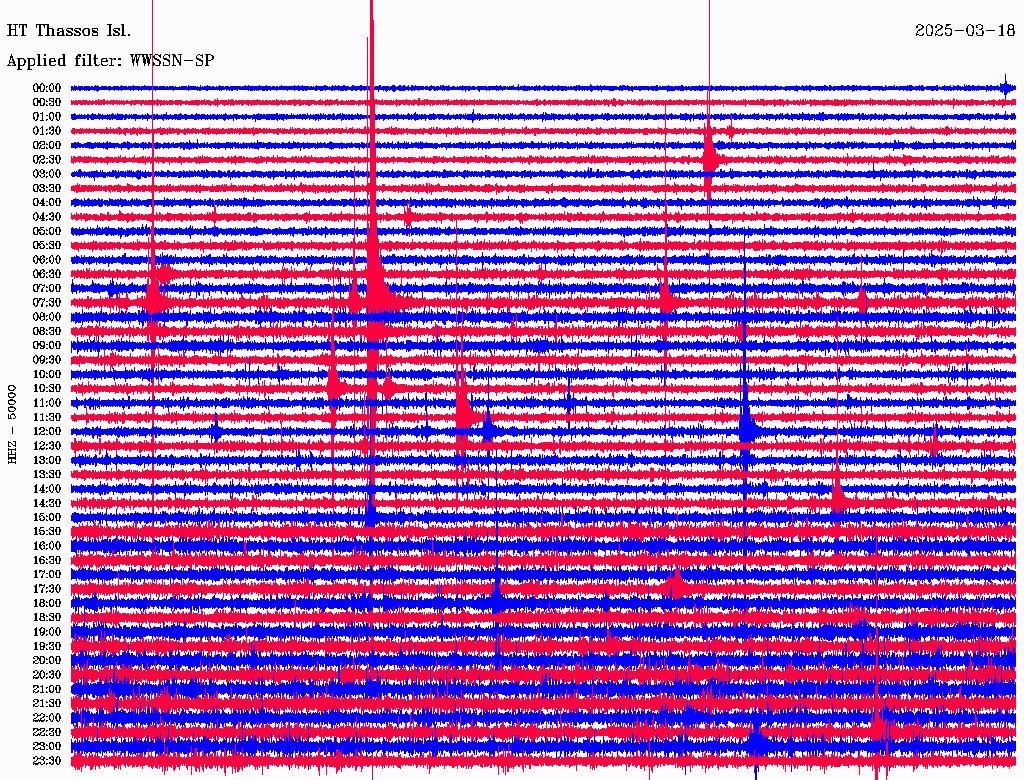This screenshot has width=1024, height=780.
Task: Select the 04:00 time row label
Action: coord(47,203)
